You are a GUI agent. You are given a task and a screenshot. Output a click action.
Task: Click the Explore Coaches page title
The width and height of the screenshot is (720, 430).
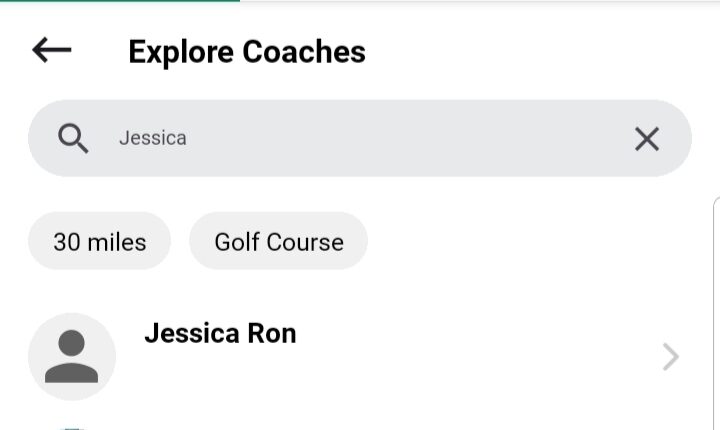coord(247,51)
